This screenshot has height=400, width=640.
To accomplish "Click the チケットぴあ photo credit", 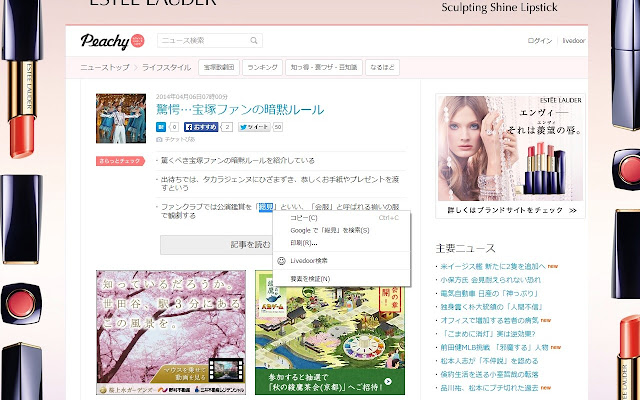I will tap(180, 140).
